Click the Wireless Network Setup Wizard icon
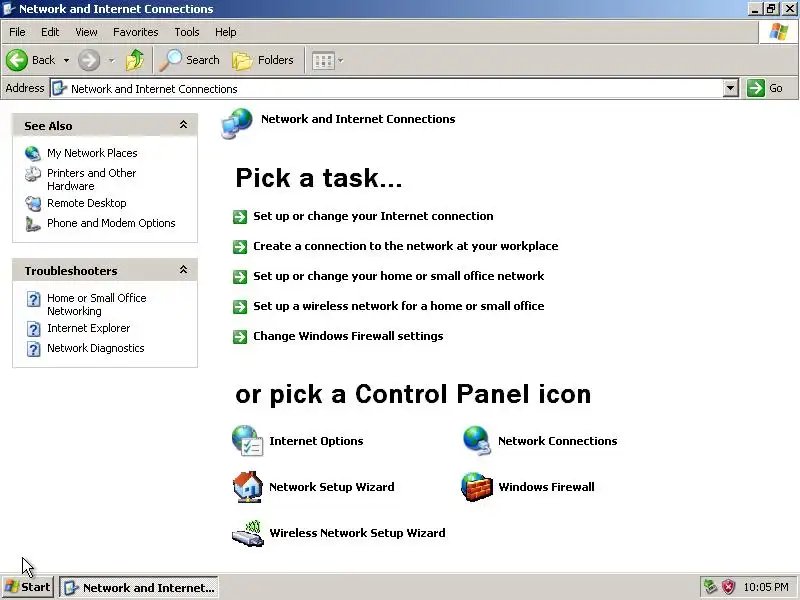Screen dimensions: 800x600 coord(248,534)
